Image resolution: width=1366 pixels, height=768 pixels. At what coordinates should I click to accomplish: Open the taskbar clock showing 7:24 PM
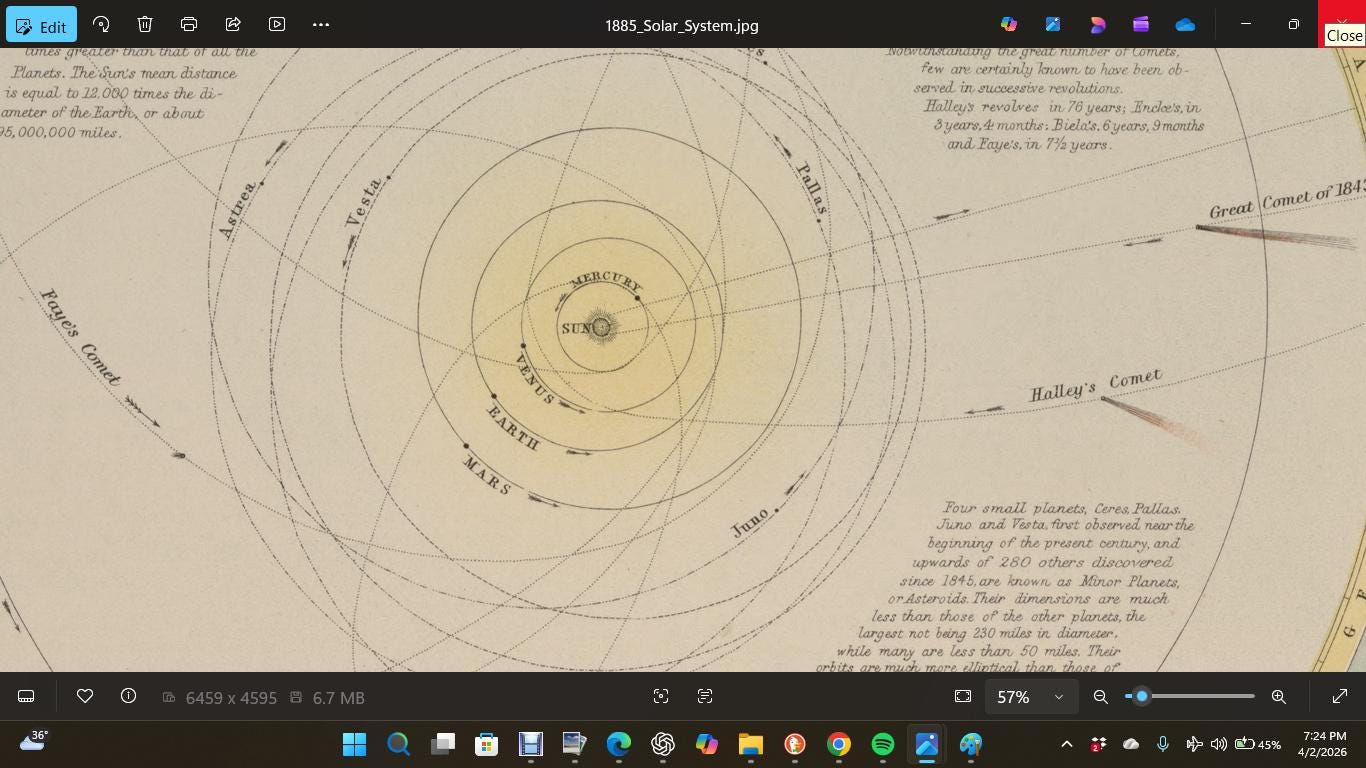(1322, 743)
